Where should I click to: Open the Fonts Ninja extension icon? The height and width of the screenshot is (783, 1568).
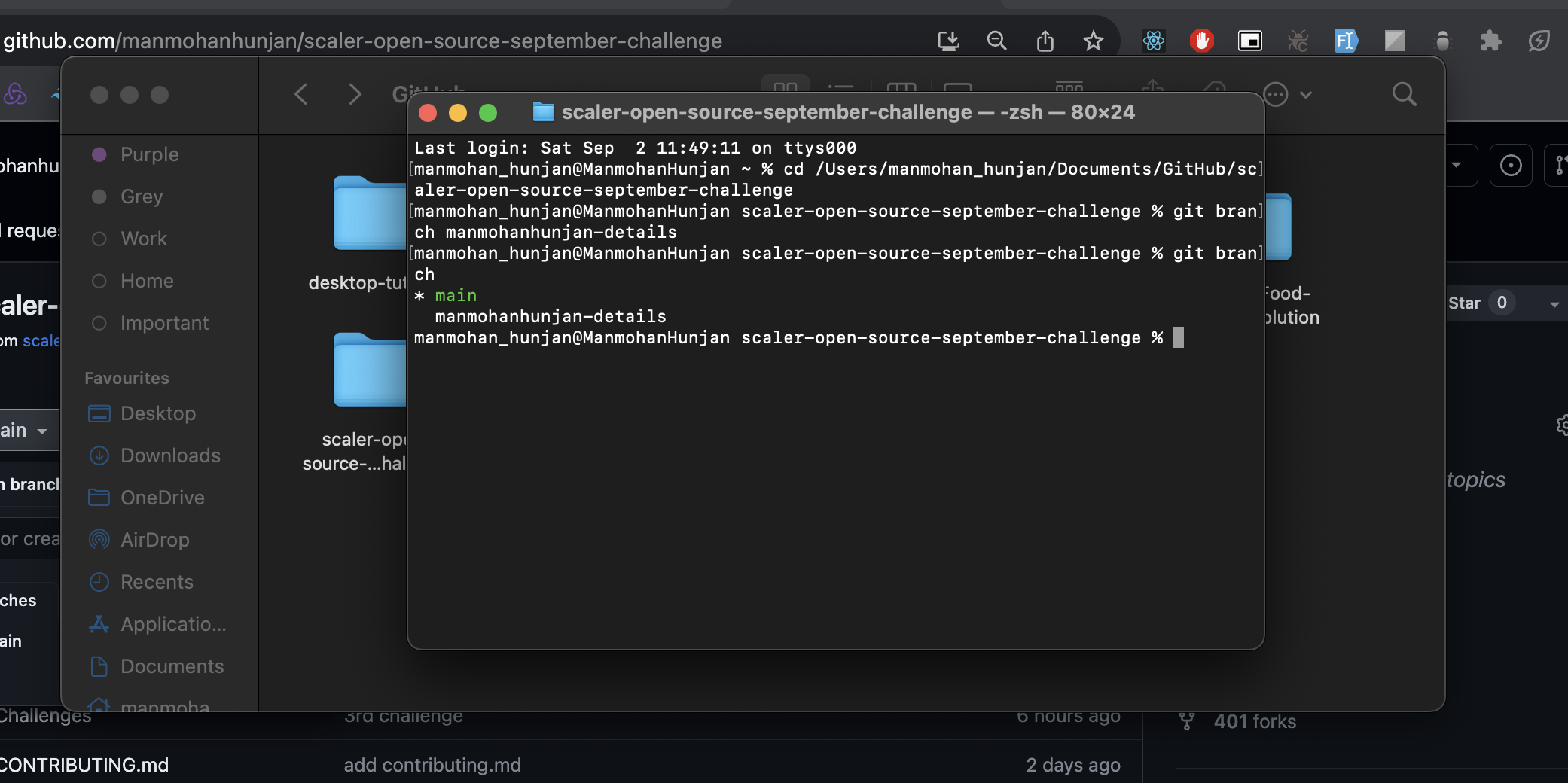click(x=1346, y=41)
